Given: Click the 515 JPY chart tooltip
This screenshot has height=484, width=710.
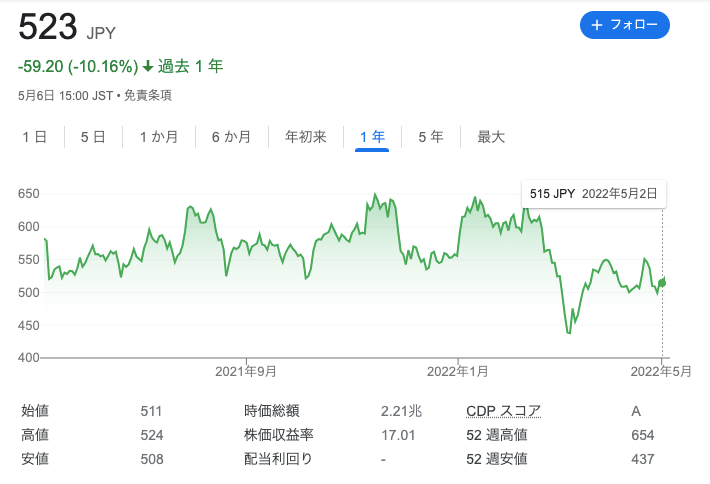Looking at the screenshot, I should pyautogui.click(x=594, y=194).
